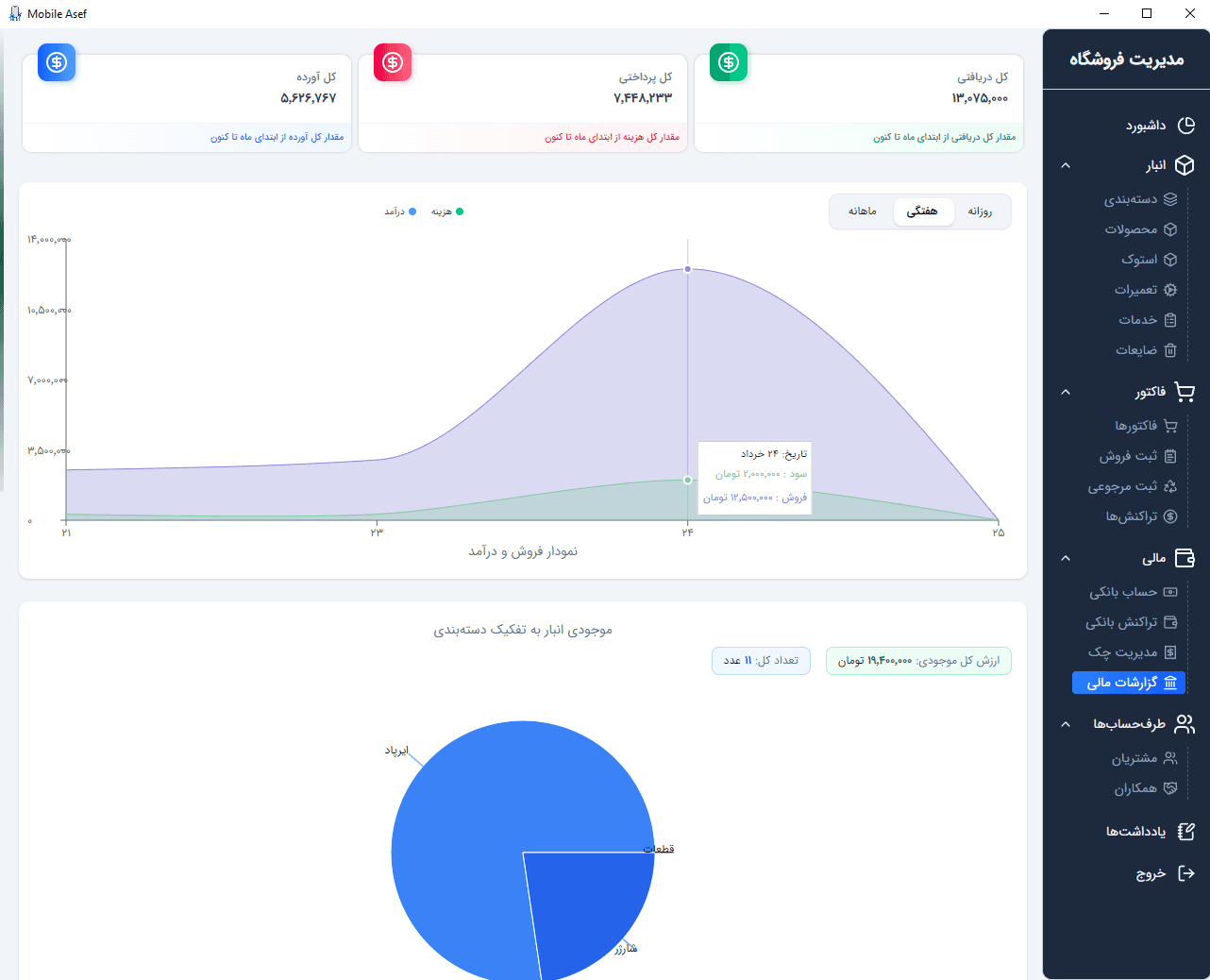Go to محصولات page
This screenshot has height=980, width=1210.
click(x=1129, y=229)
